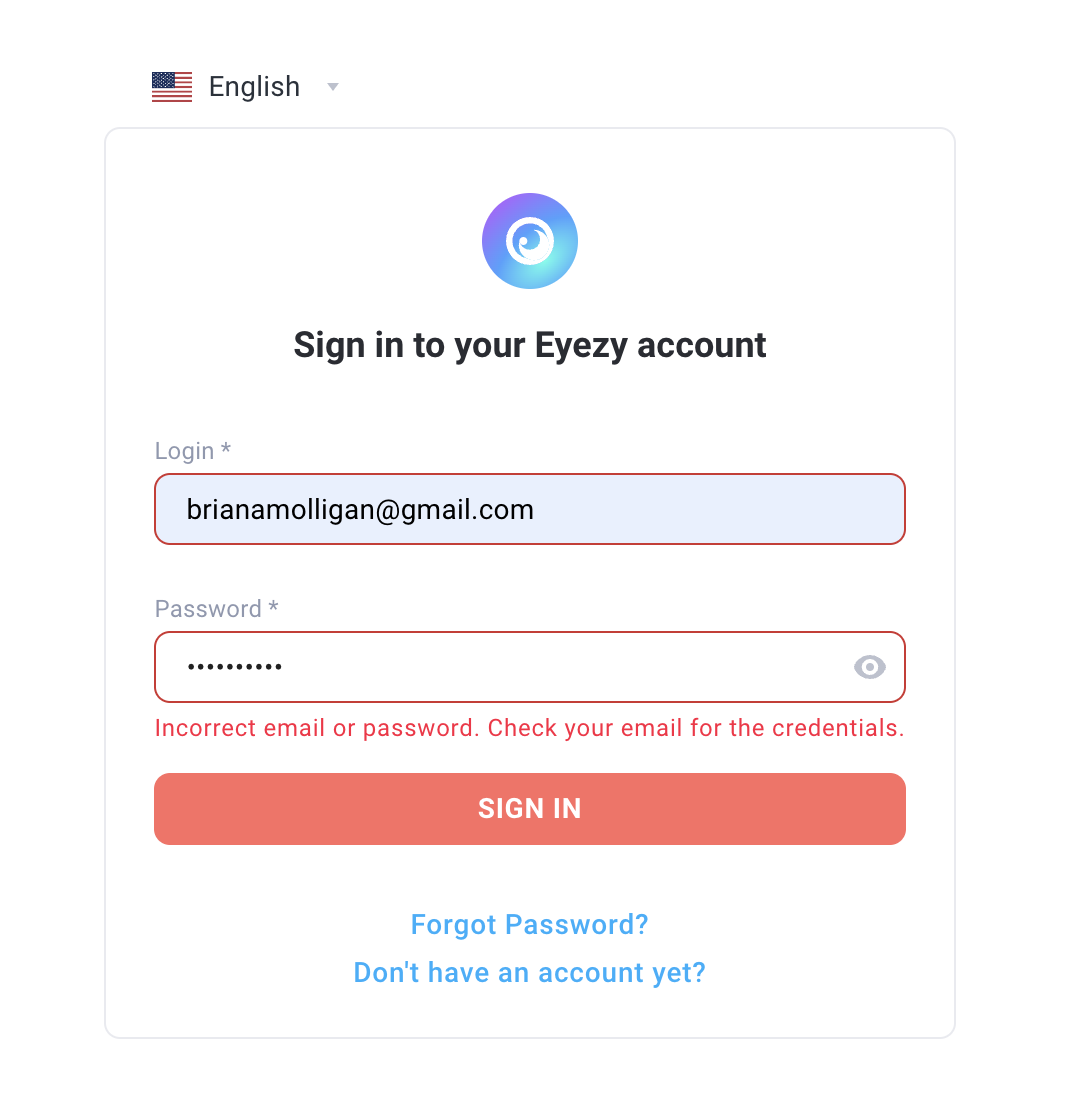This screenshot has height=1096, width=1068.
Task: Focus the Password input field
Action: tap(530, 667)
